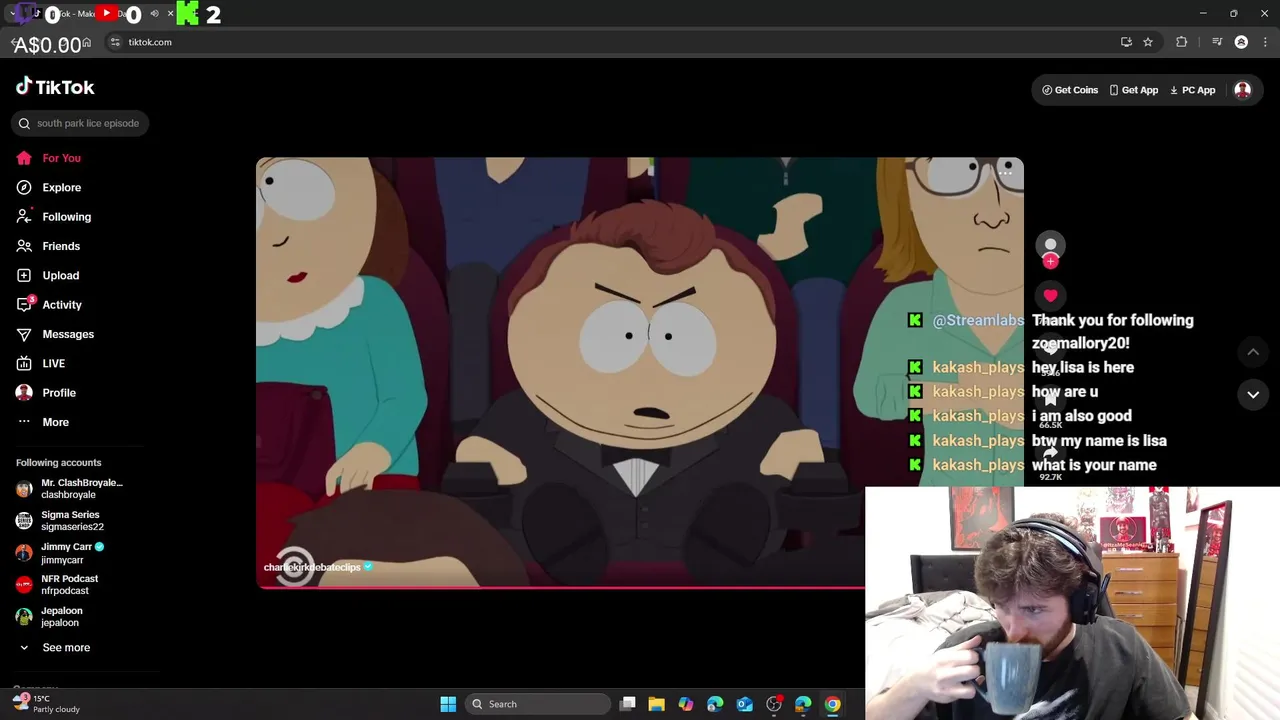The height and width of the screenshot is (720, 1280).
Task: Click Get App button
Action: (x=1133, y=90)
